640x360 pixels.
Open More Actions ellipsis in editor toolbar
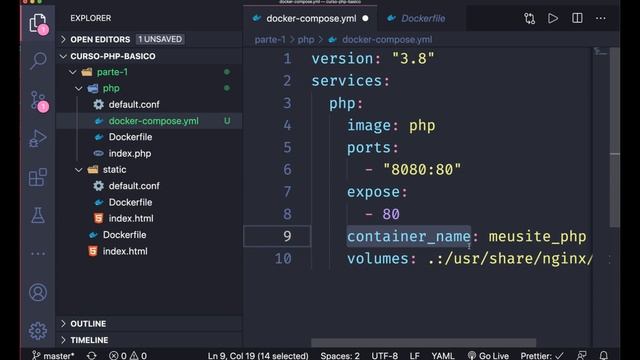pyautogui.click(x=601, y=18)
